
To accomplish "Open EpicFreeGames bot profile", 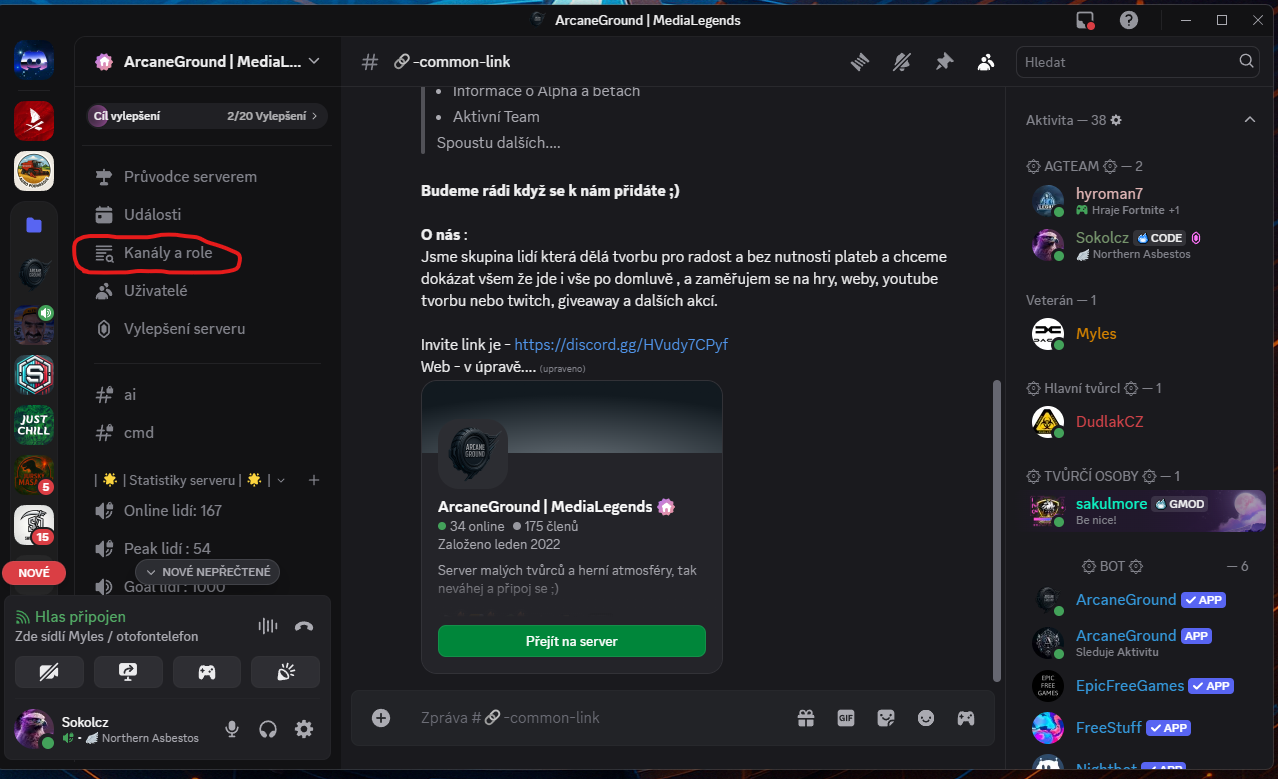I will click(x=1143, y=685).
